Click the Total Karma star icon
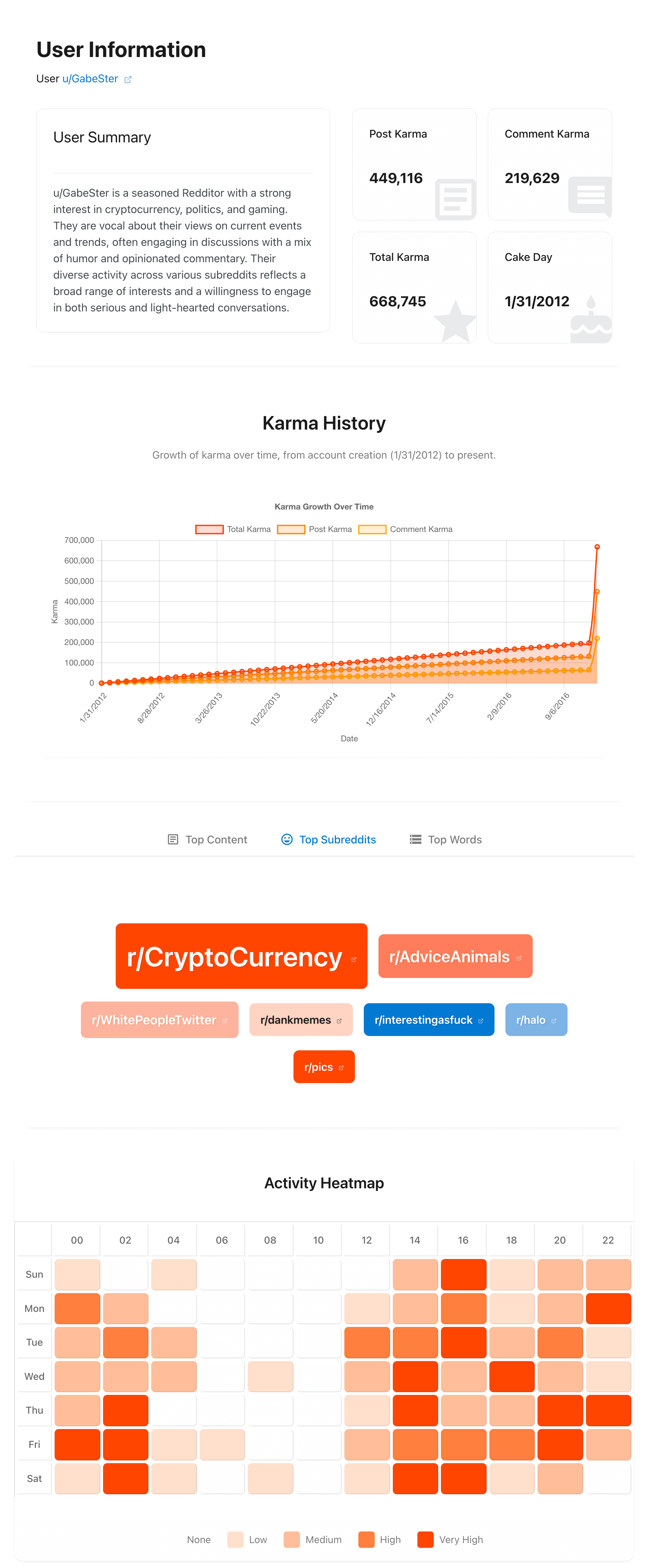Image resolution: width=645 pixels, height=1568 pixels. [455, 320]
